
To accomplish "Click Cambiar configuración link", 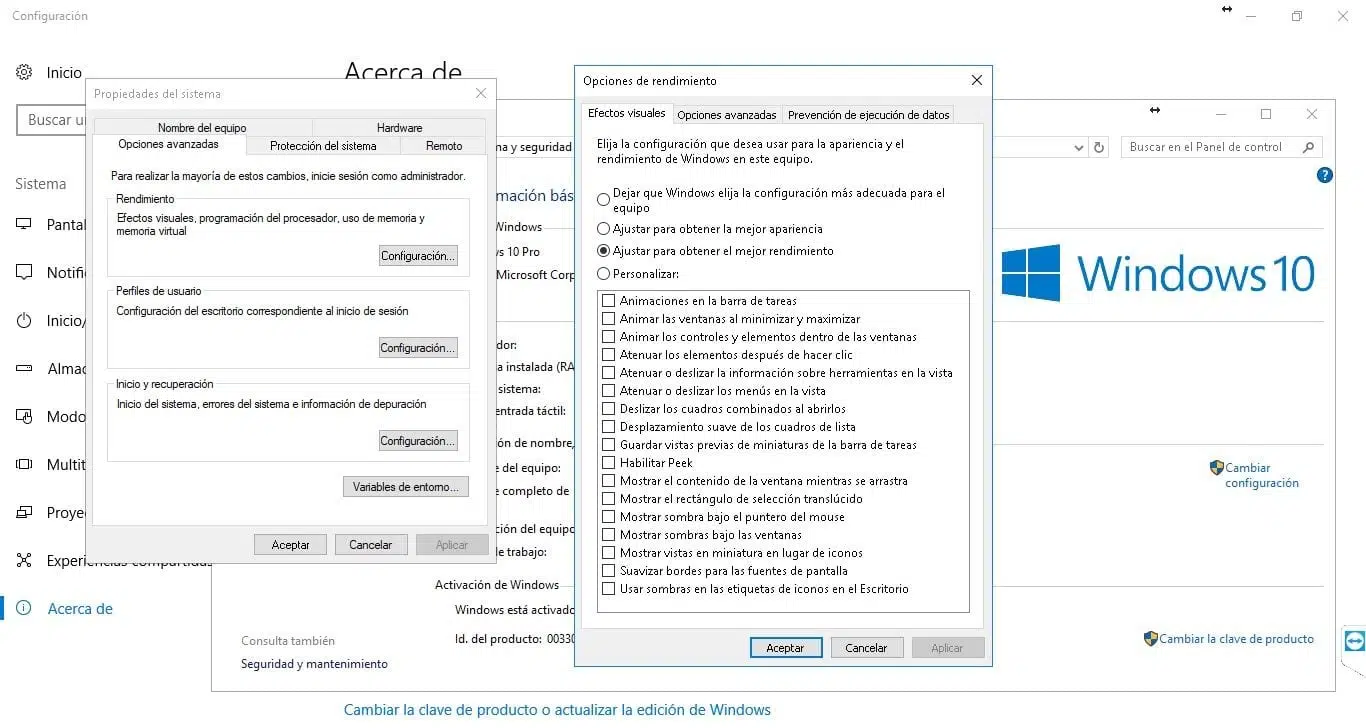I will tap(1262, 475).
